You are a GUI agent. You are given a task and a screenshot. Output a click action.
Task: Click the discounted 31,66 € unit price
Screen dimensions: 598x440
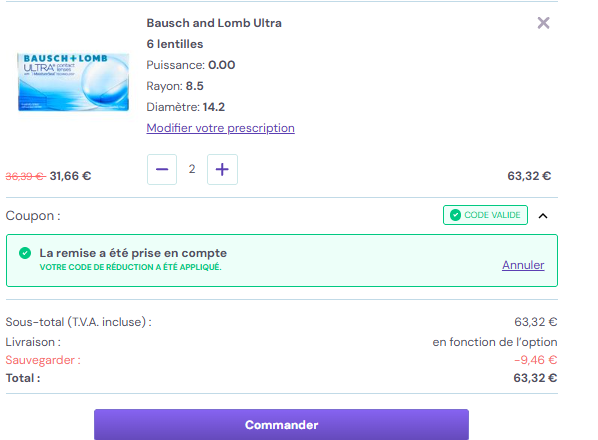pos(71,176)
